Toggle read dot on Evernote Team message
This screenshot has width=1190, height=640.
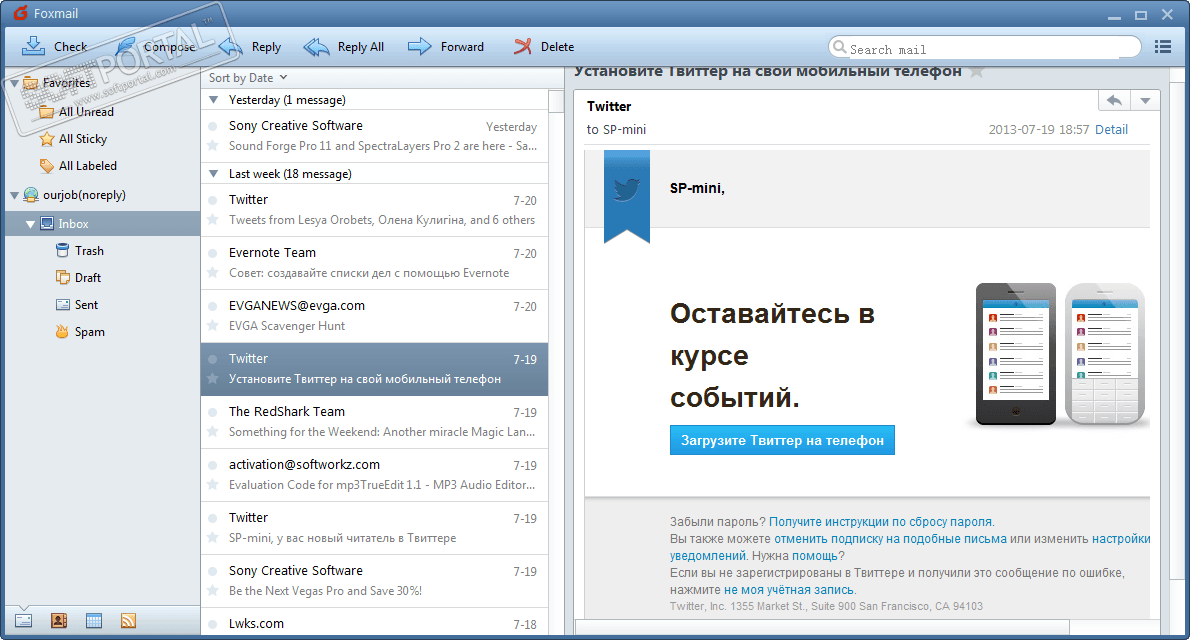coord(213,254)
